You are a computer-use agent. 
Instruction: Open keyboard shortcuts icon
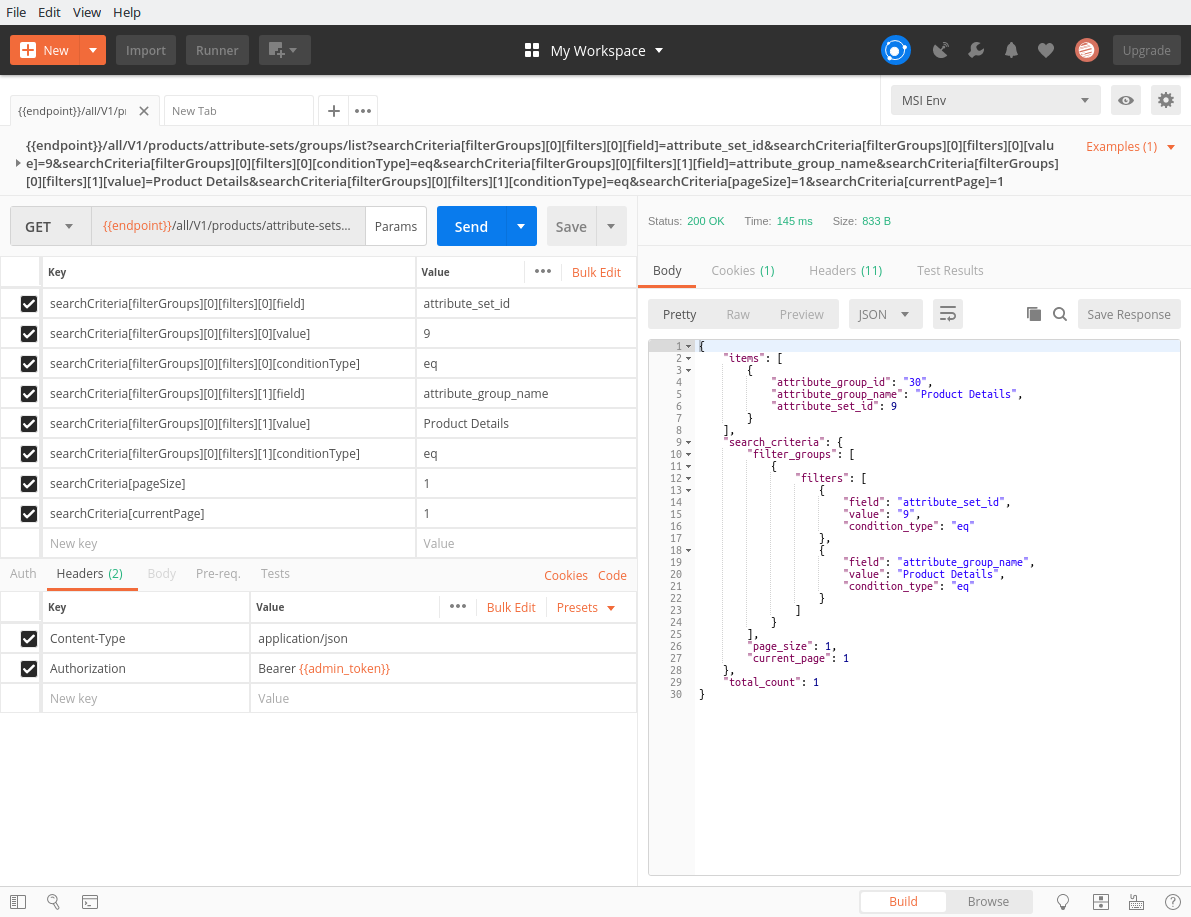tap(1136, 902)
